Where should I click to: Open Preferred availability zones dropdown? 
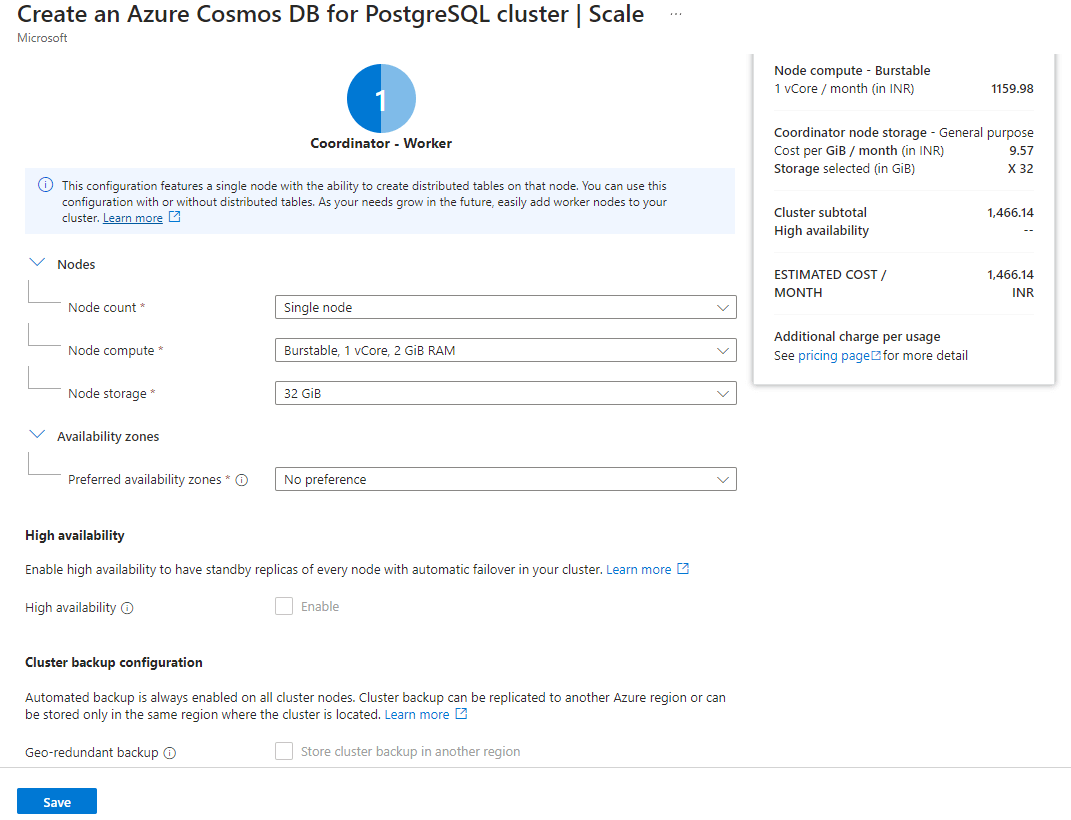(505, 479)
